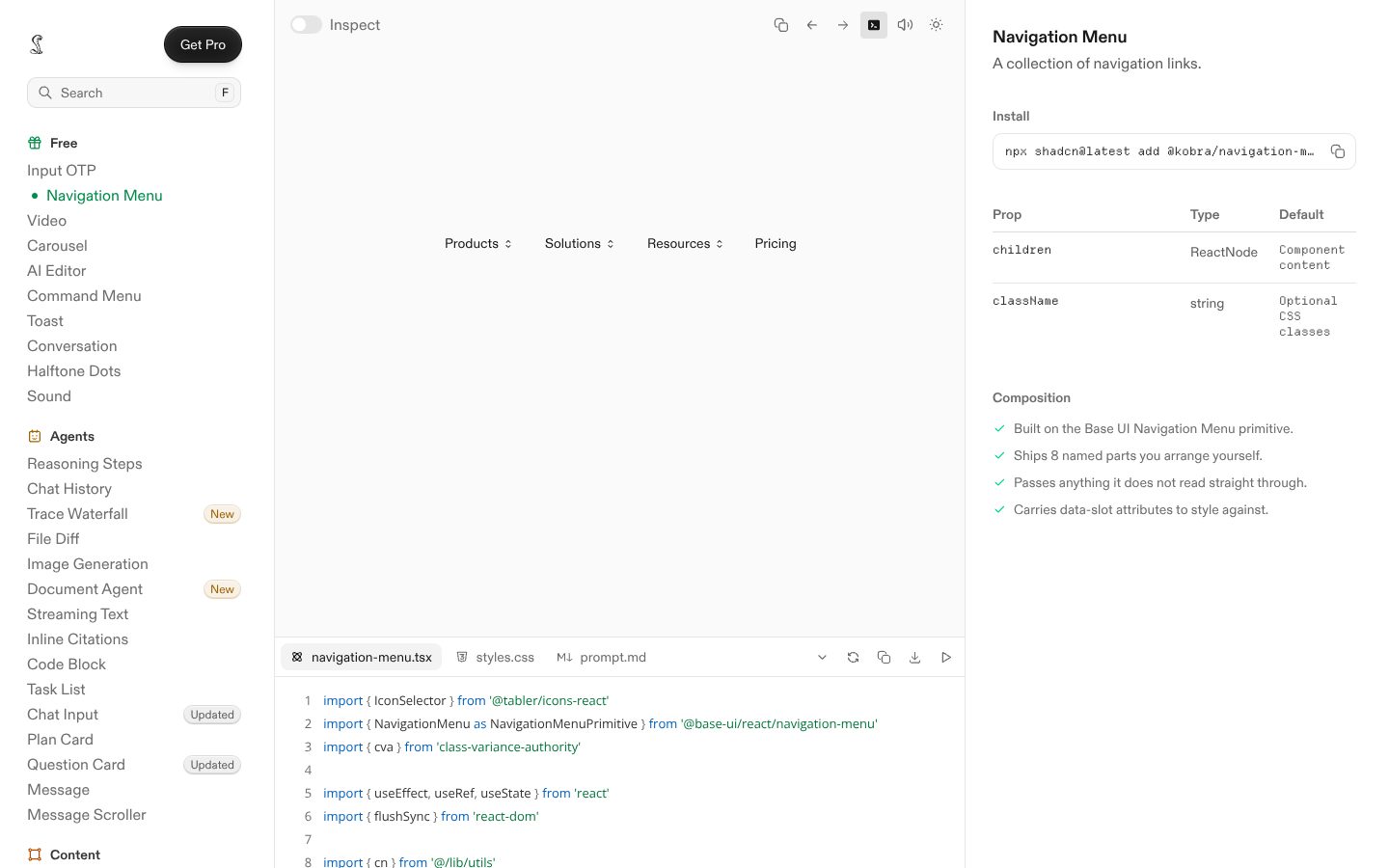Click the play icon in the code panel
The image size is (1389, 868).
946,658
